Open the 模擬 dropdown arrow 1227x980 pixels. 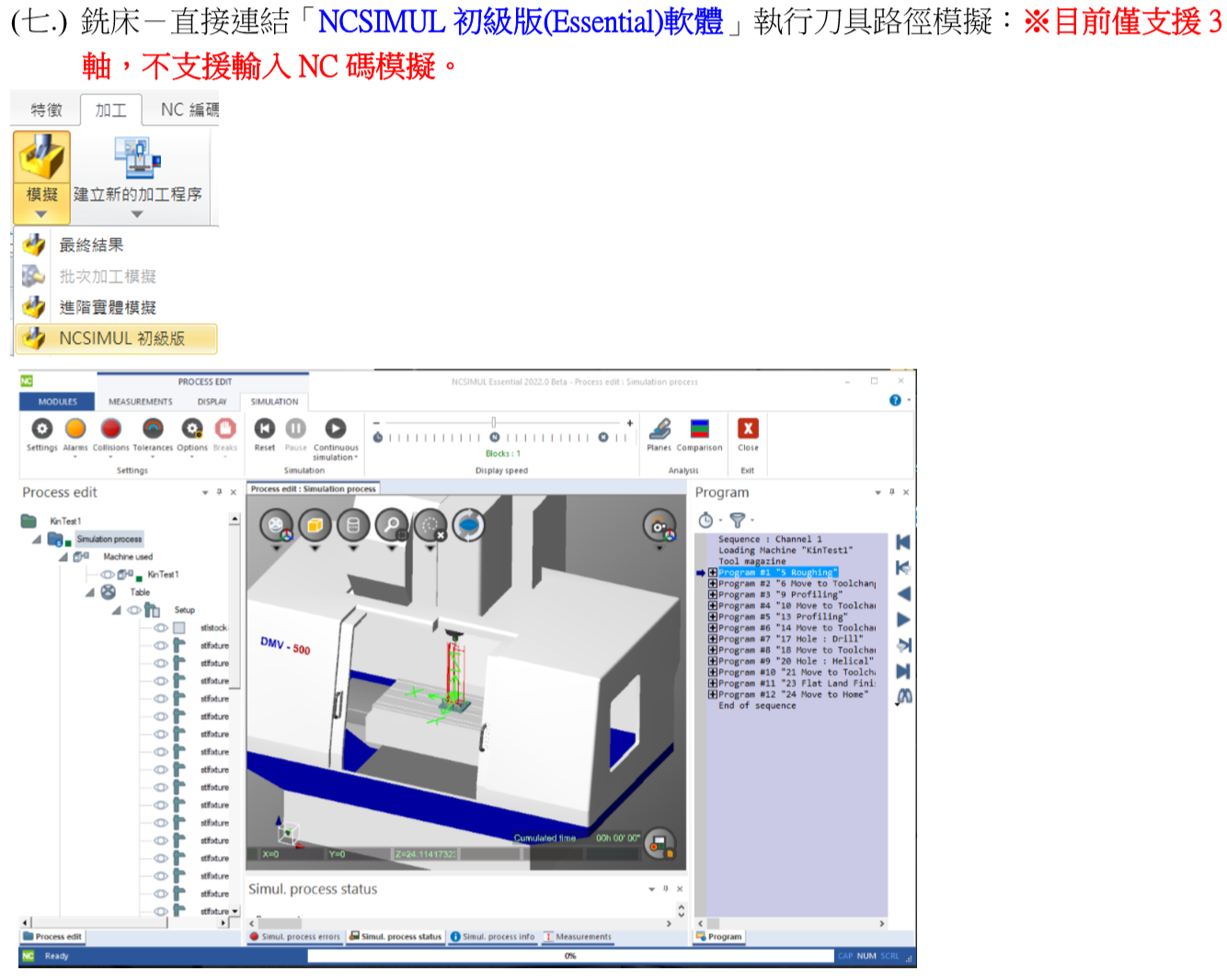(x=41, y=214)
